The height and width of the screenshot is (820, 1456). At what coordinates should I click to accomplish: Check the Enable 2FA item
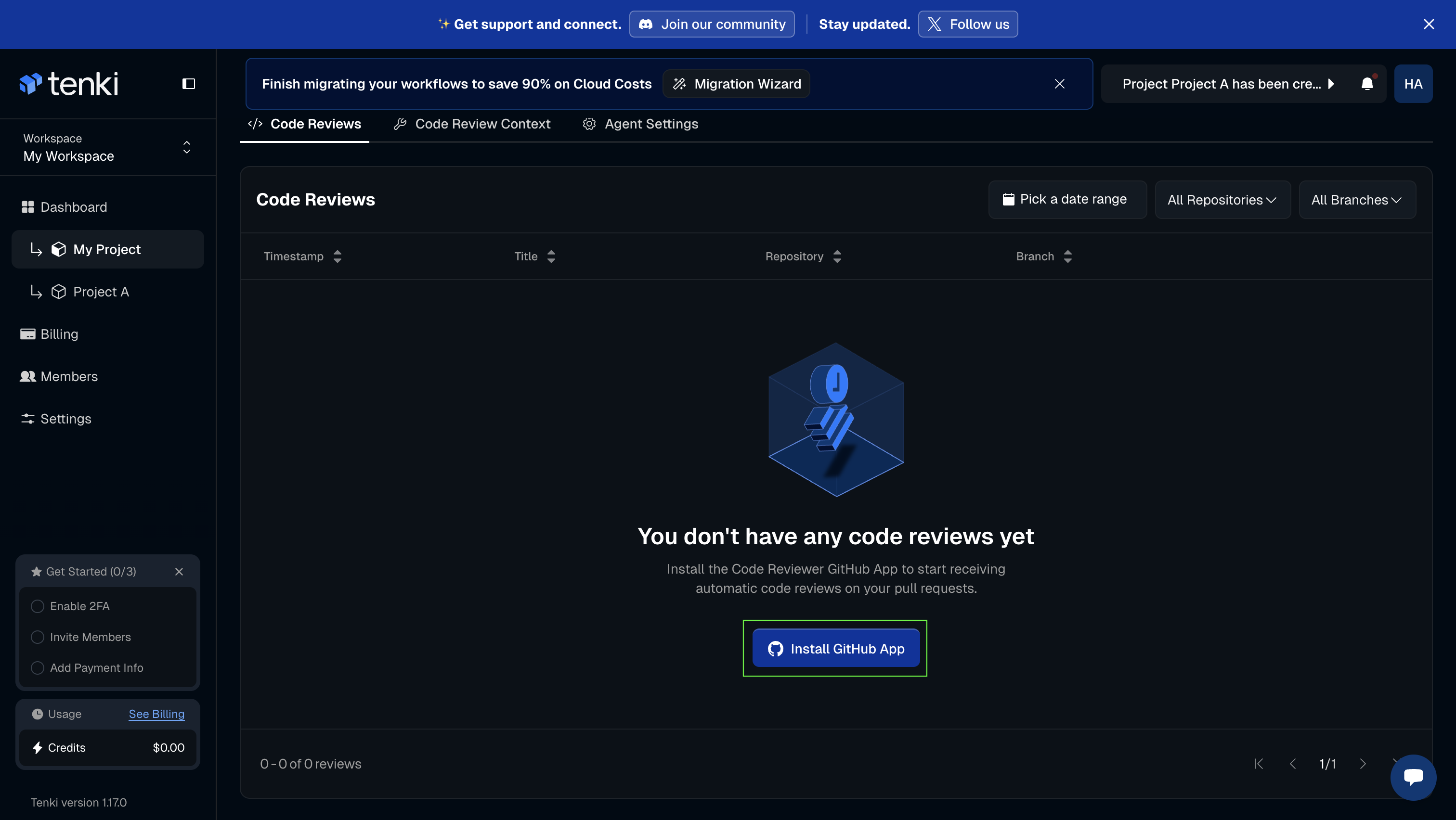(38, 606)
